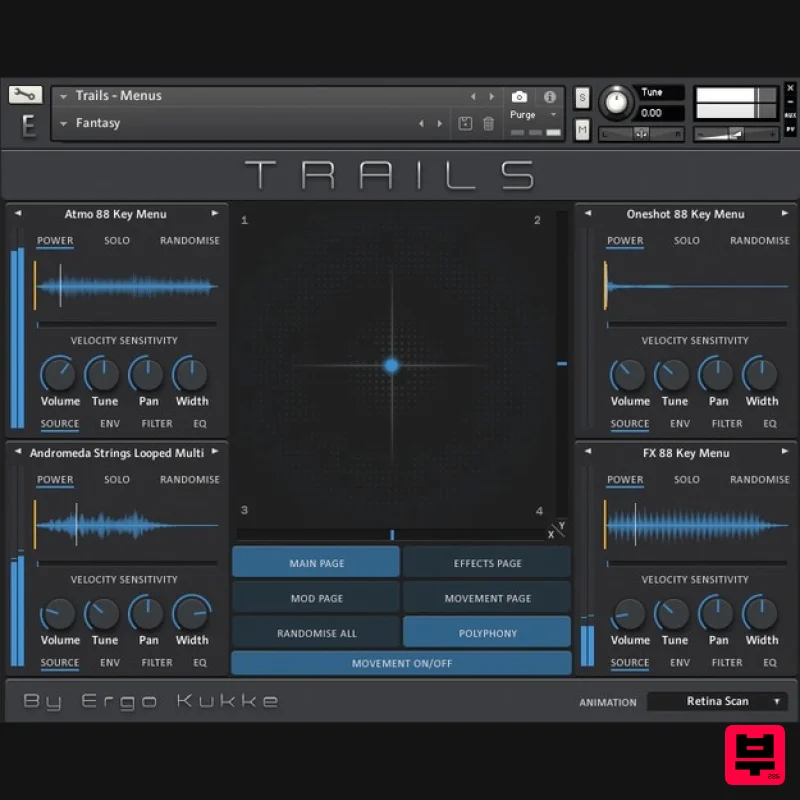Image resolution: width=800 pixels, height=800 pixels.
Task: Toggle MOVEMENT ON/OFF
Action: click(400, 662)
